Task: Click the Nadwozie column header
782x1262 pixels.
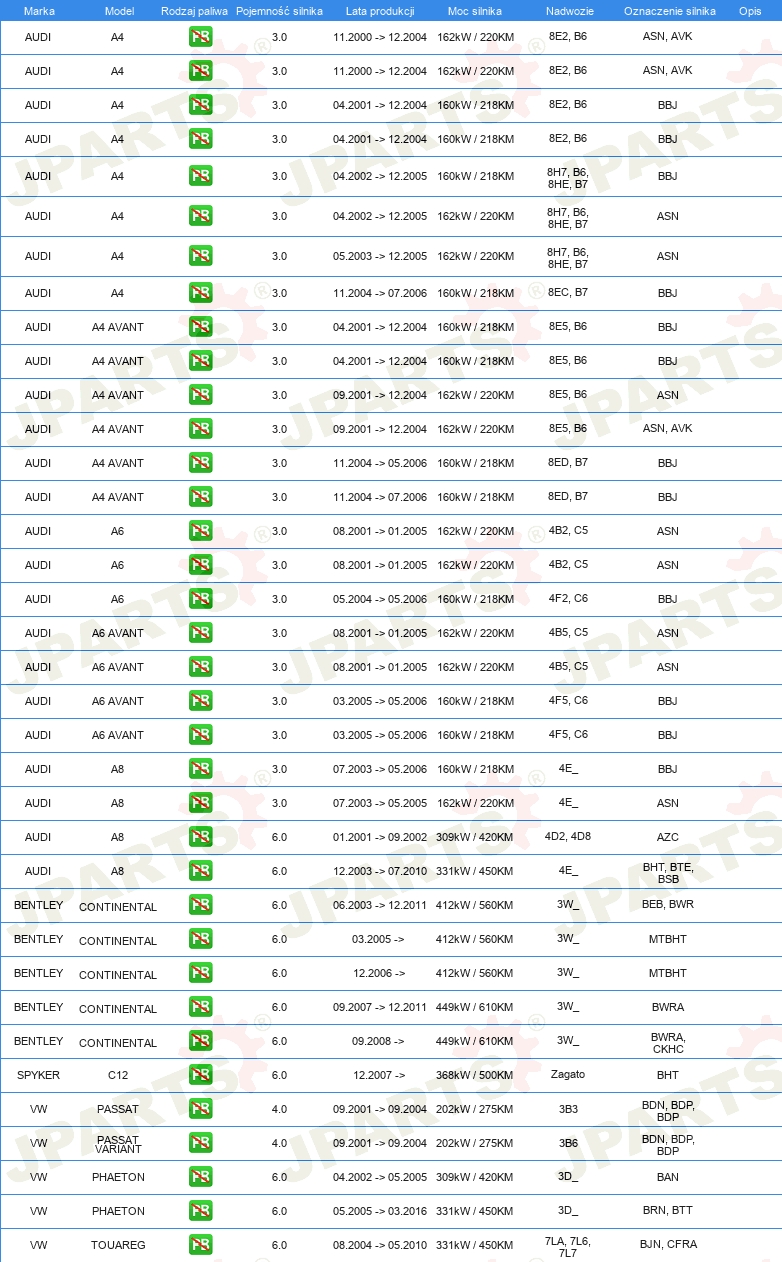Action: tap(568, 11)
